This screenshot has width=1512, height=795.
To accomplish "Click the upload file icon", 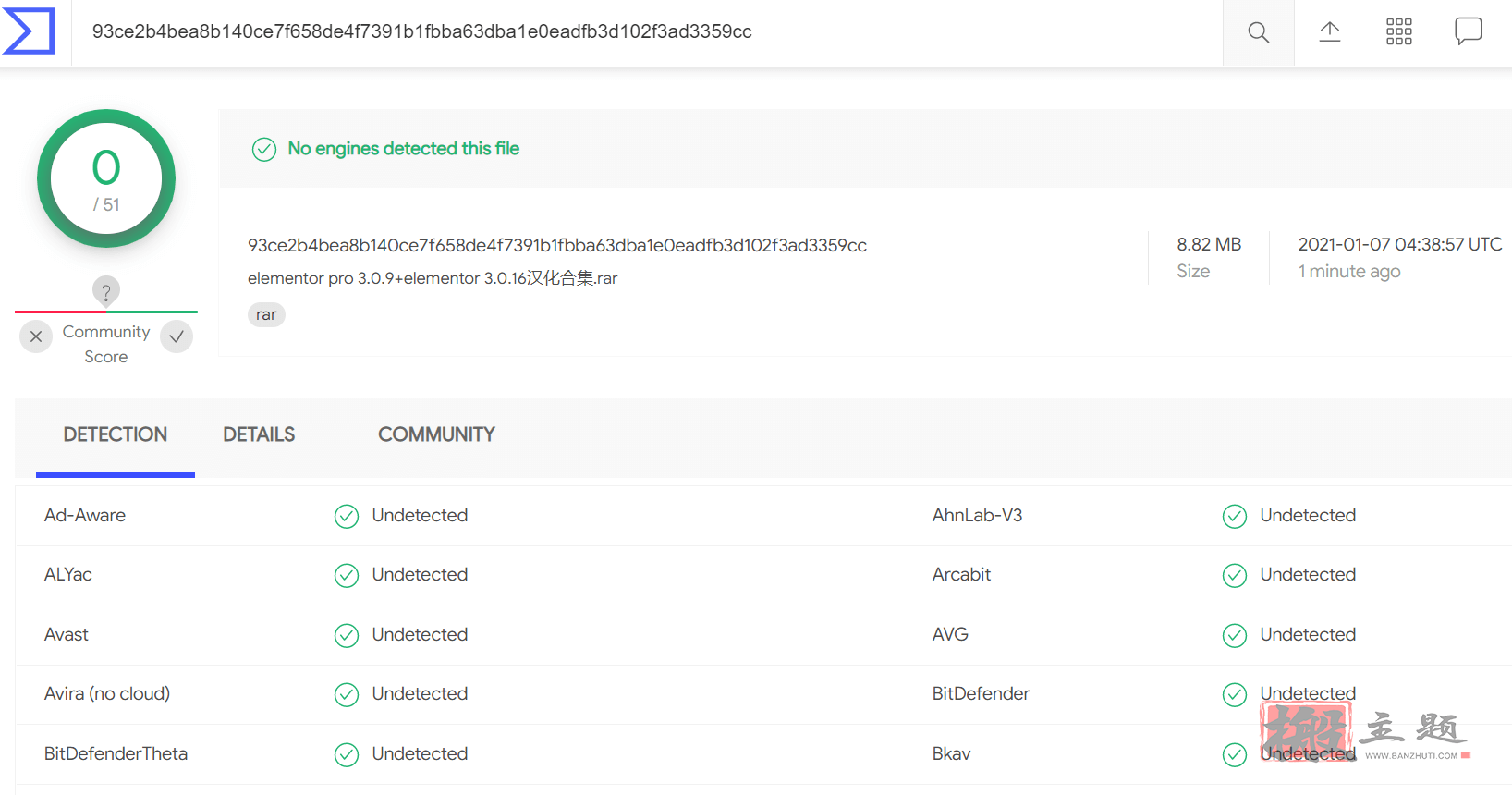I will (x=1329, y=32).
